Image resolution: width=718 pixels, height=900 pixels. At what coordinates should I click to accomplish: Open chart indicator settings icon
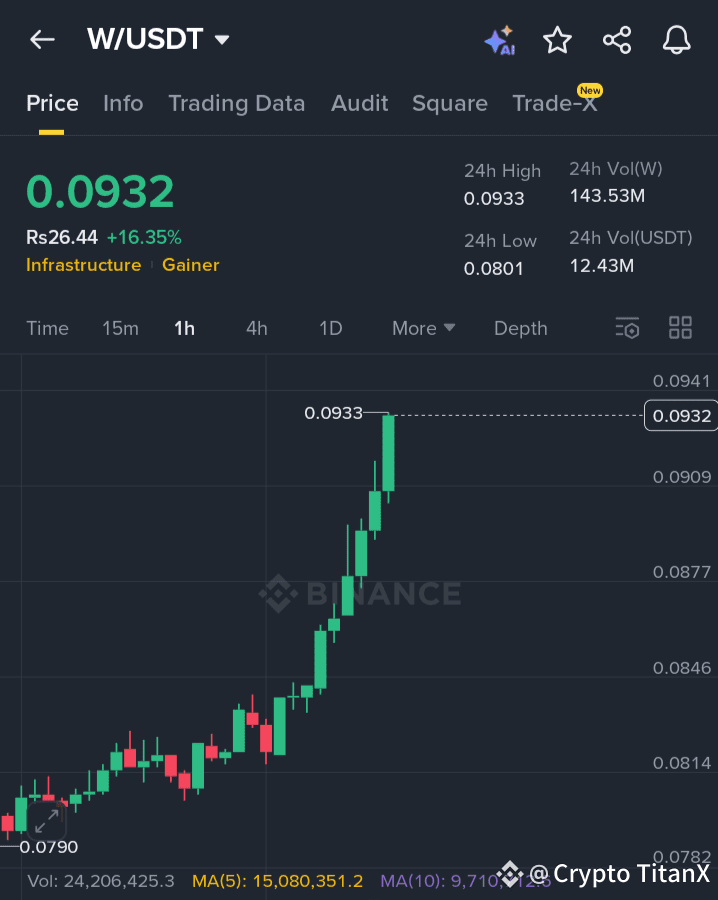click(x=627, y=328)
